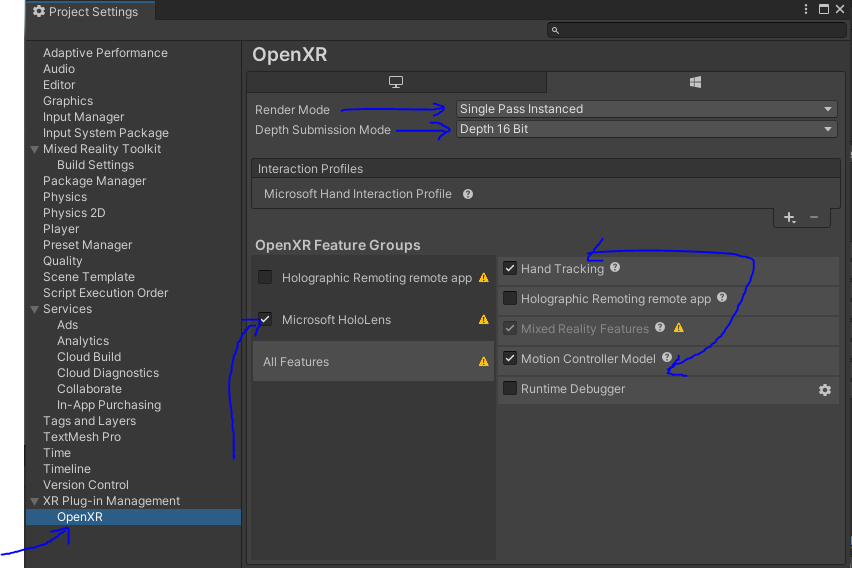
Task: Select Build Settings under Mixed Reality Toolkit
Action: coord(95,165)
